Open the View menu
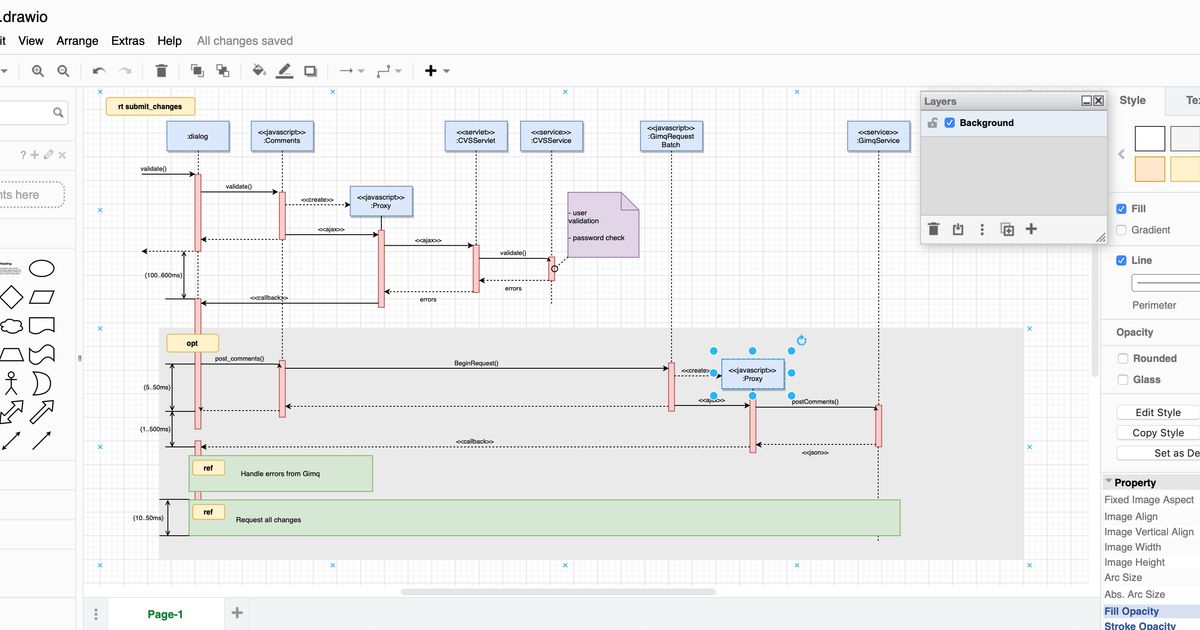The width and height of the screenshot is (1200, 630). (x=31, y=41)
